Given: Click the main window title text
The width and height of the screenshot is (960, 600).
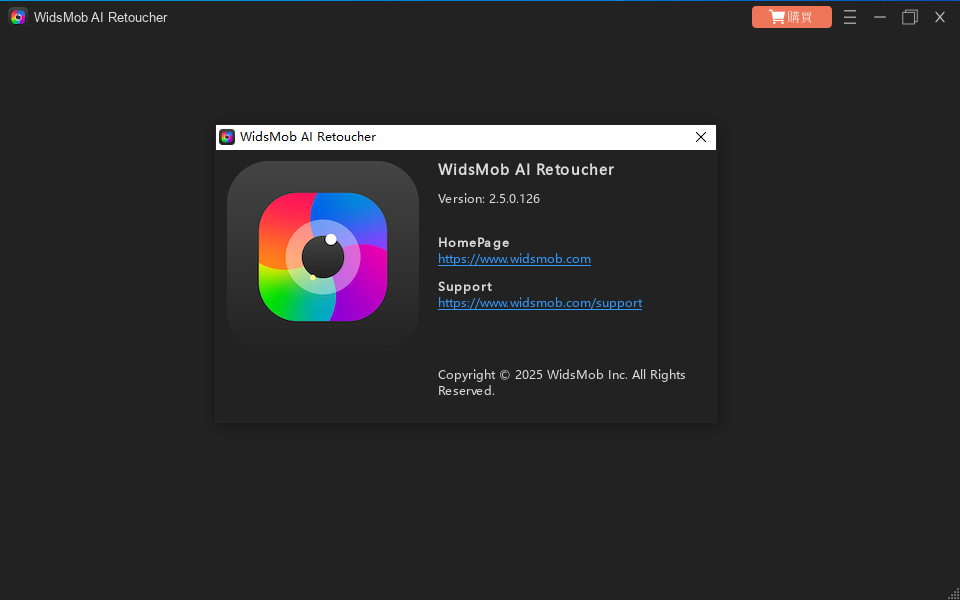Looking at the screenshot, I should point(101,17).
